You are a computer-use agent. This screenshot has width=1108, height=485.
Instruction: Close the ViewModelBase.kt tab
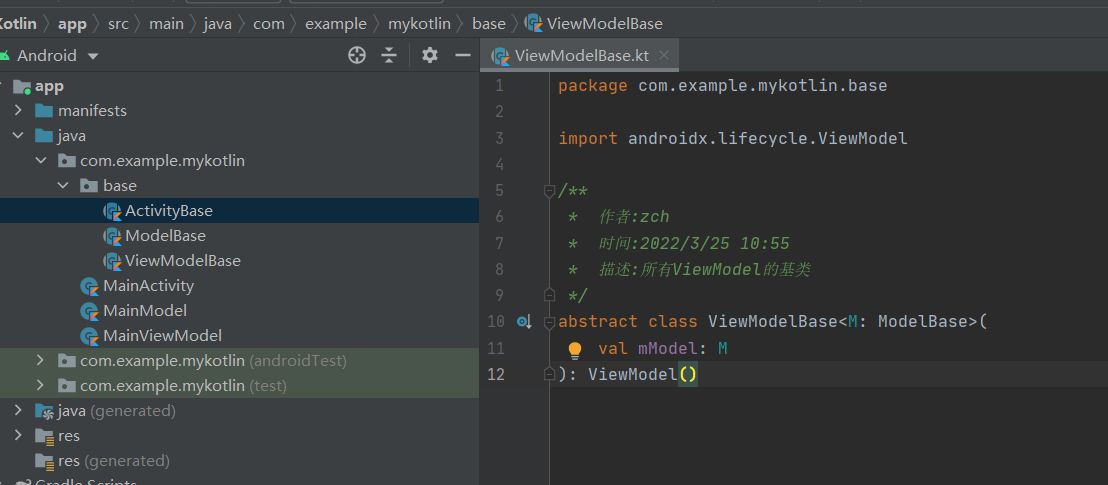[x=664, y=56]
